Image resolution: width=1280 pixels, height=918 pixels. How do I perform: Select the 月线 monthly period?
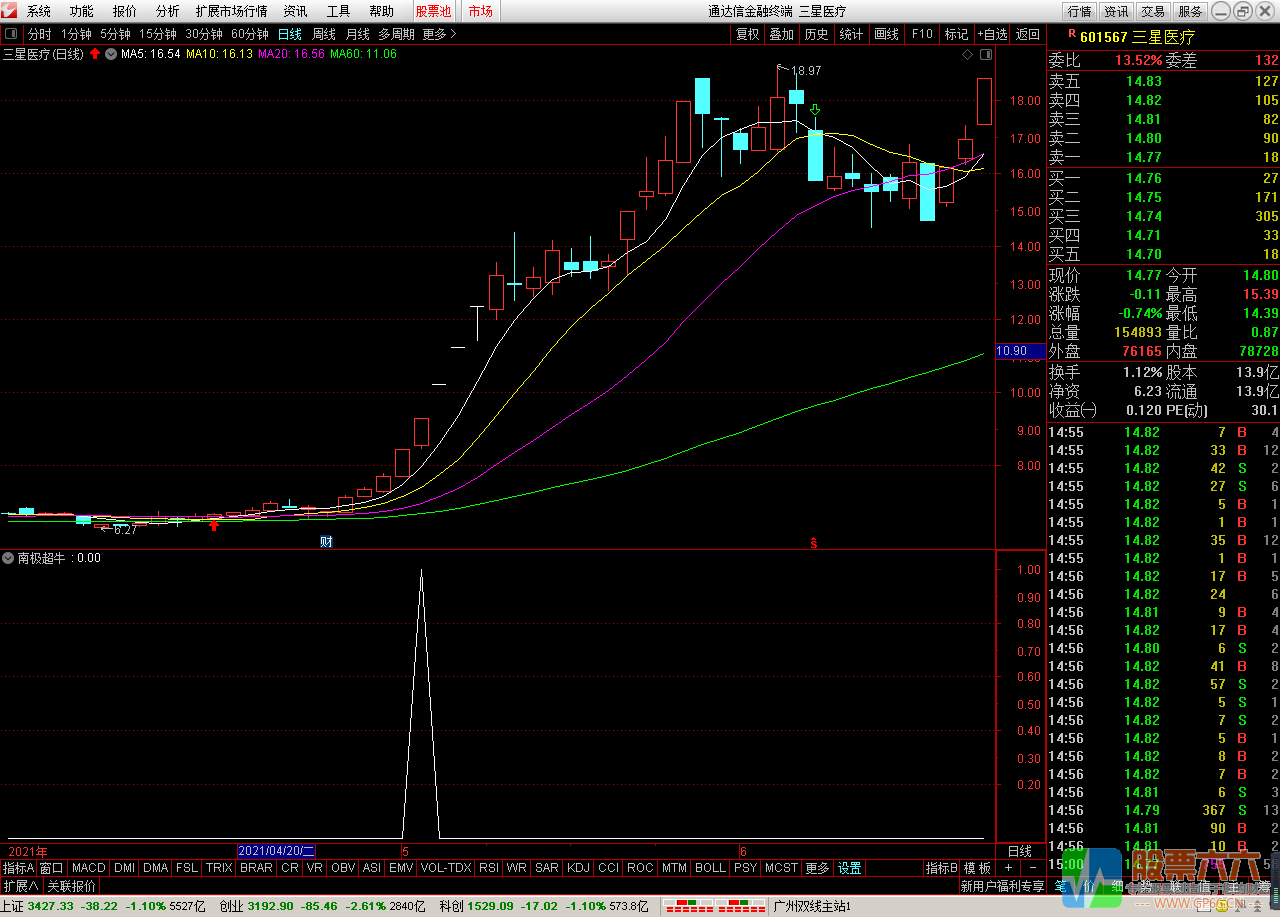(357, 34)
